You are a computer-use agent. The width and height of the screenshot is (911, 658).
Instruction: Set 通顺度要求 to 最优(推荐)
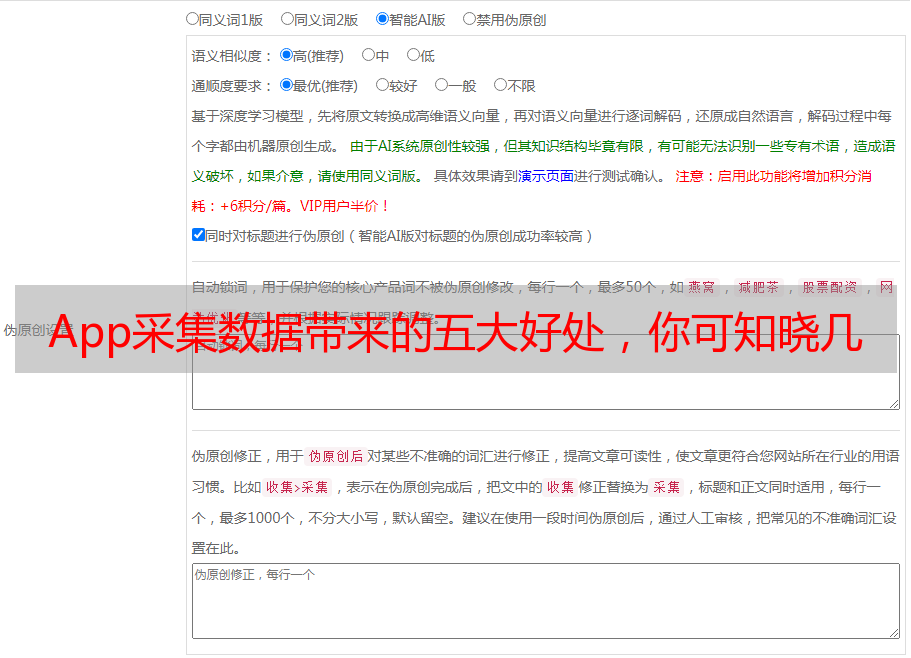tap(286, 85)
